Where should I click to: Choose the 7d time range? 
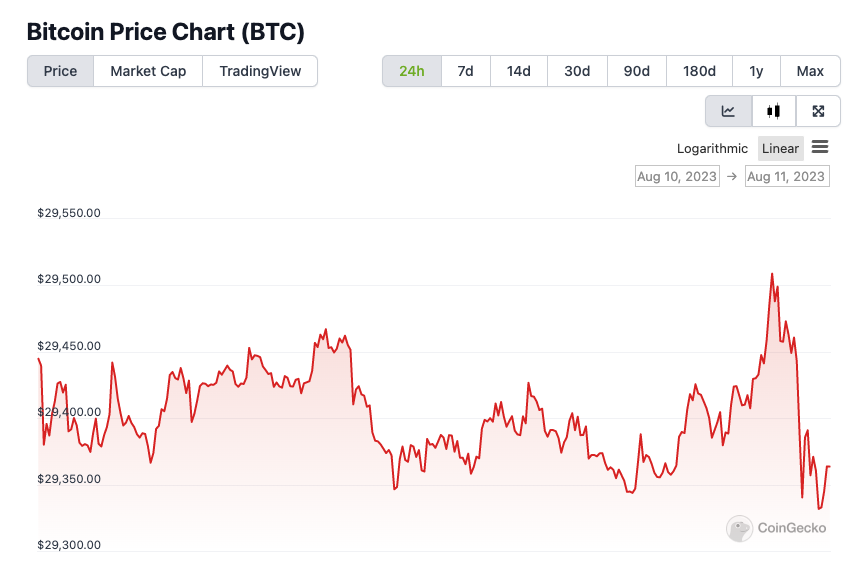coord(465,71)
